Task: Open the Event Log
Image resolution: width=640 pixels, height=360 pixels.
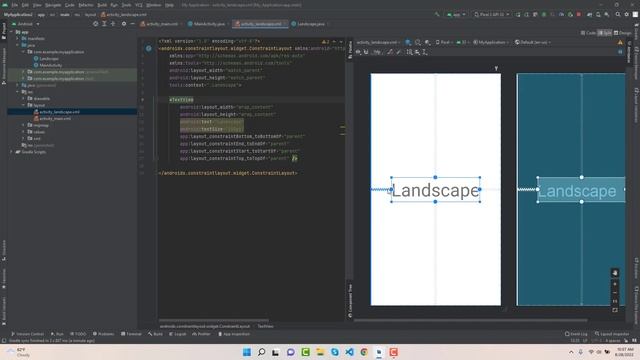Action: pos(576,334)
